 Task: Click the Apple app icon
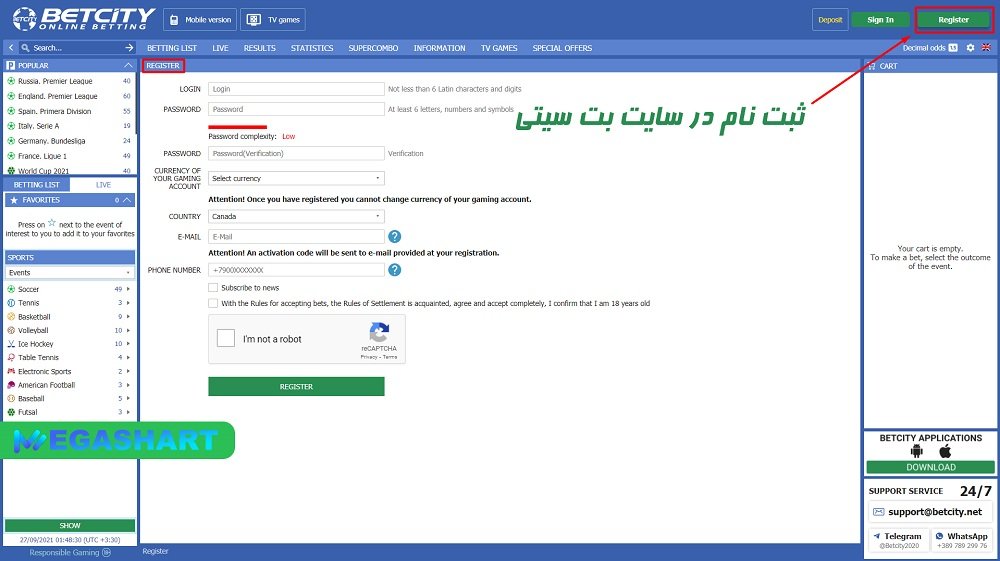tap(945, 451)
